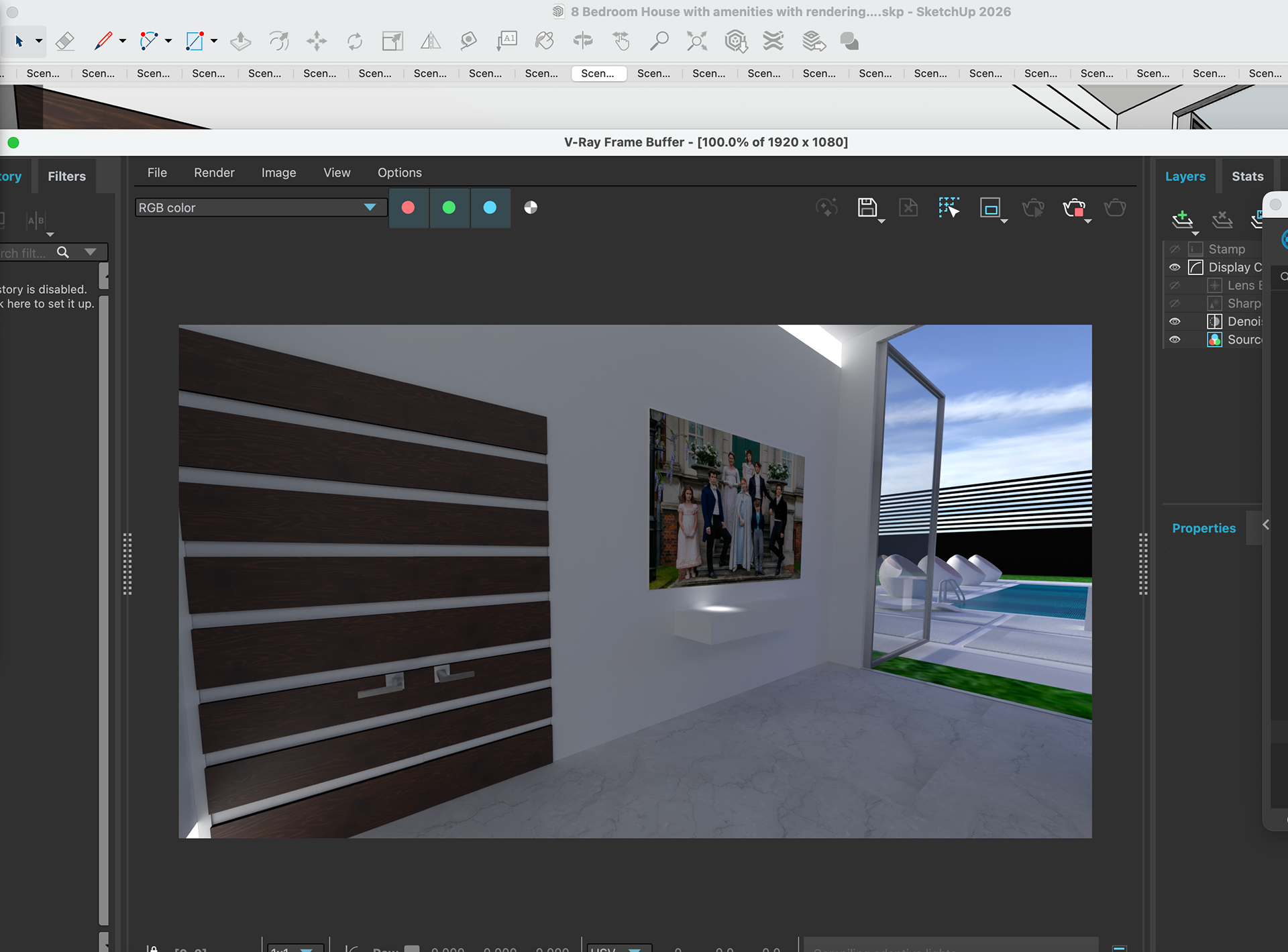Click the Zoom Extents tool icon

(697, 42)
